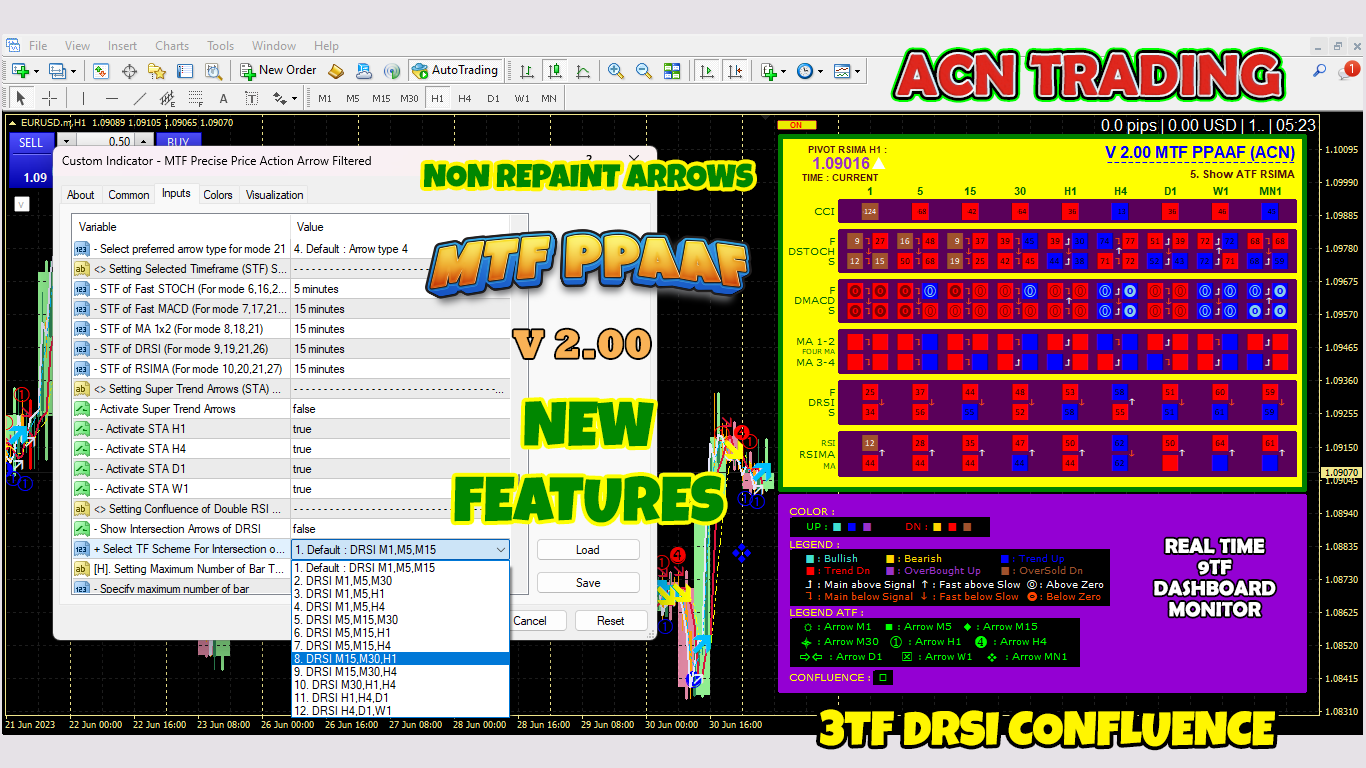Select the Text Label tool
1366x768 pixels.
click(252, 98)
